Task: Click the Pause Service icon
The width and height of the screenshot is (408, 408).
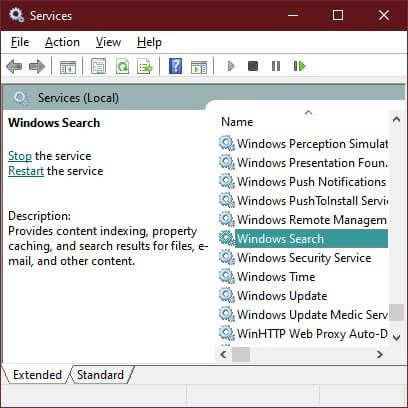Action: [276, 66]
